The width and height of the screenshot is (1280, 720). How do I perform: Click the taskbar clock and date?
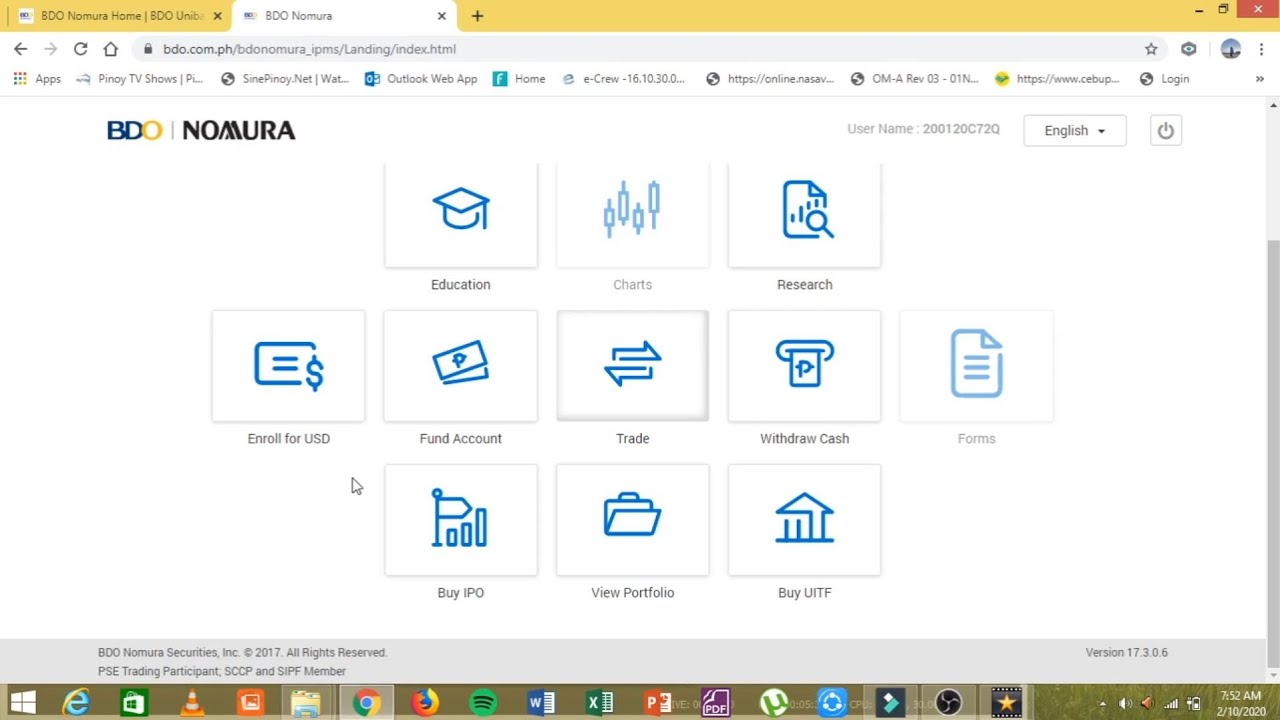1241,704
